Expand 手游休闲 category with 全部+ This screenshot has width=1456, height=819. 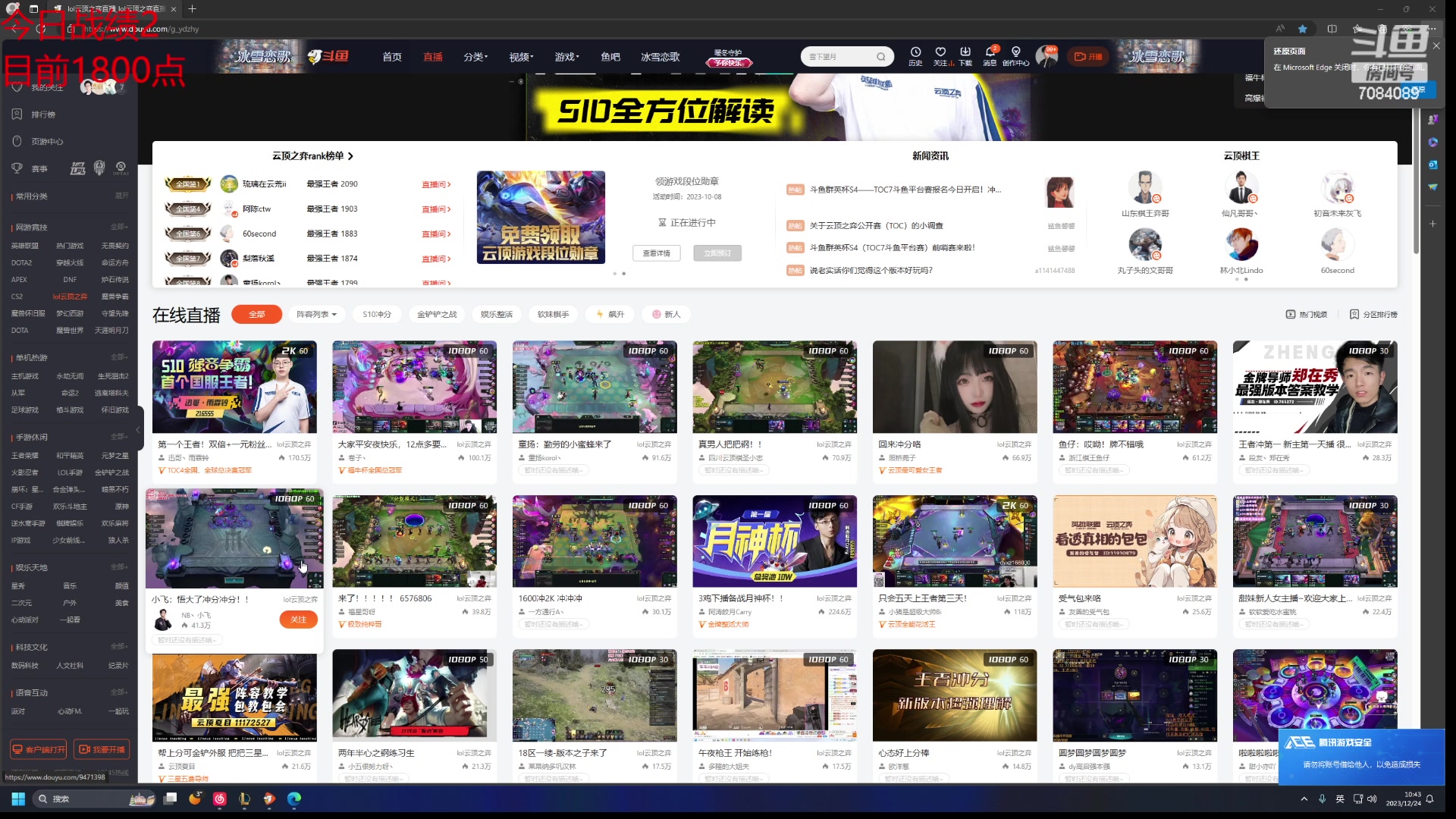119,437
